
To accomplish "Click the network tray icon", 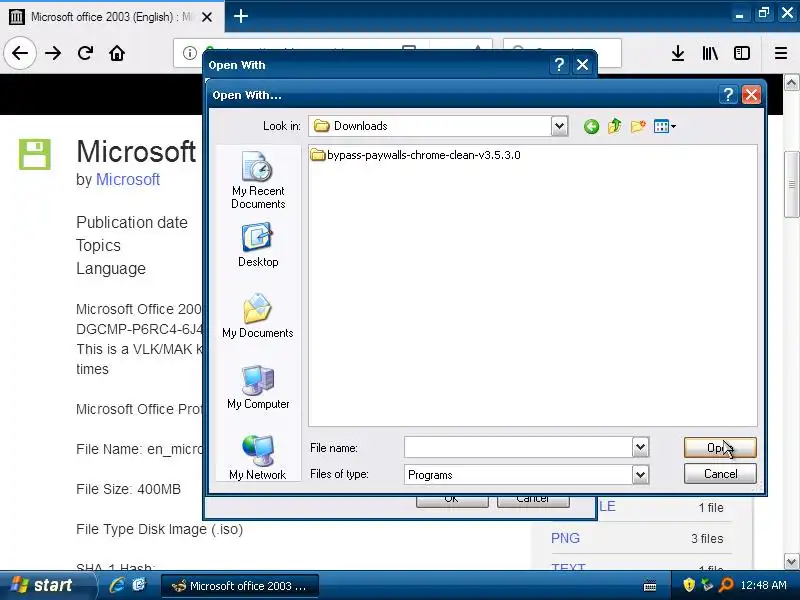I will (707, 585).
